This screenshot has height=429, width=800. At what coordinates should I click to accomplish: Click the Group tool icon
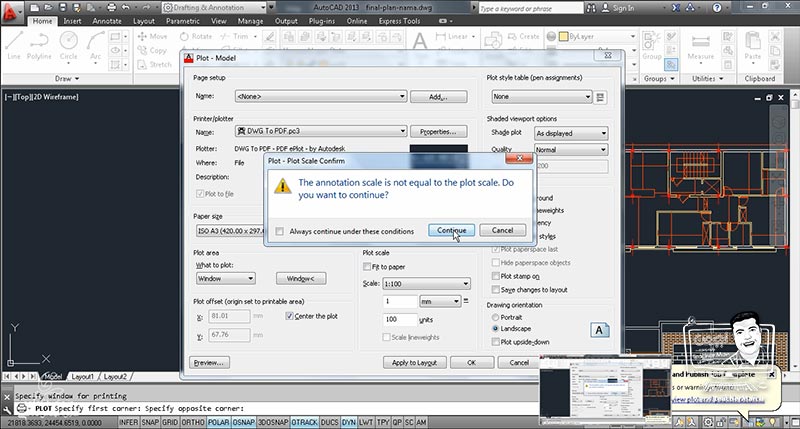coord(652,46)
